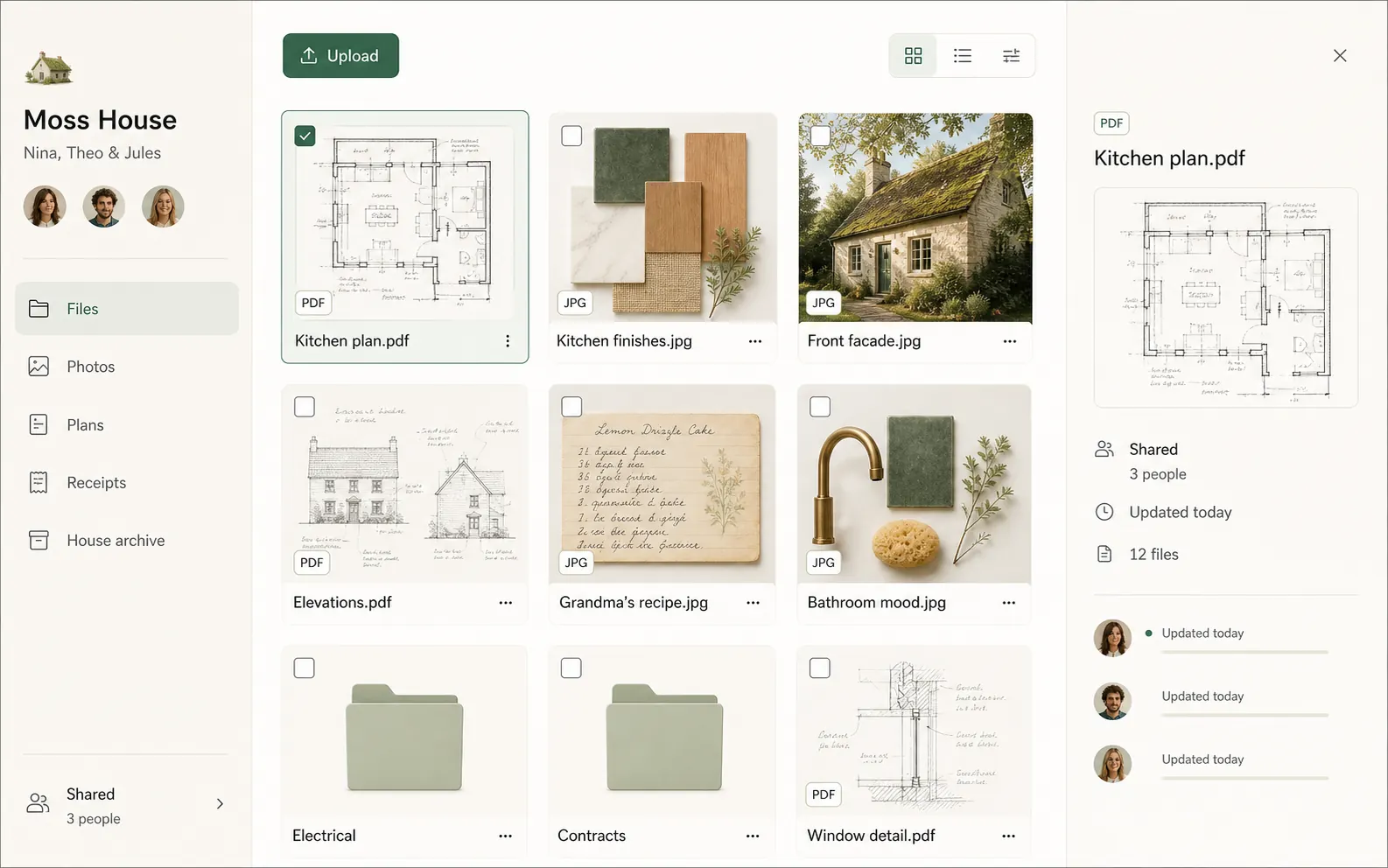Click the '12 files' text
Screen dimensions: 1388x868
pos(1153,554)
